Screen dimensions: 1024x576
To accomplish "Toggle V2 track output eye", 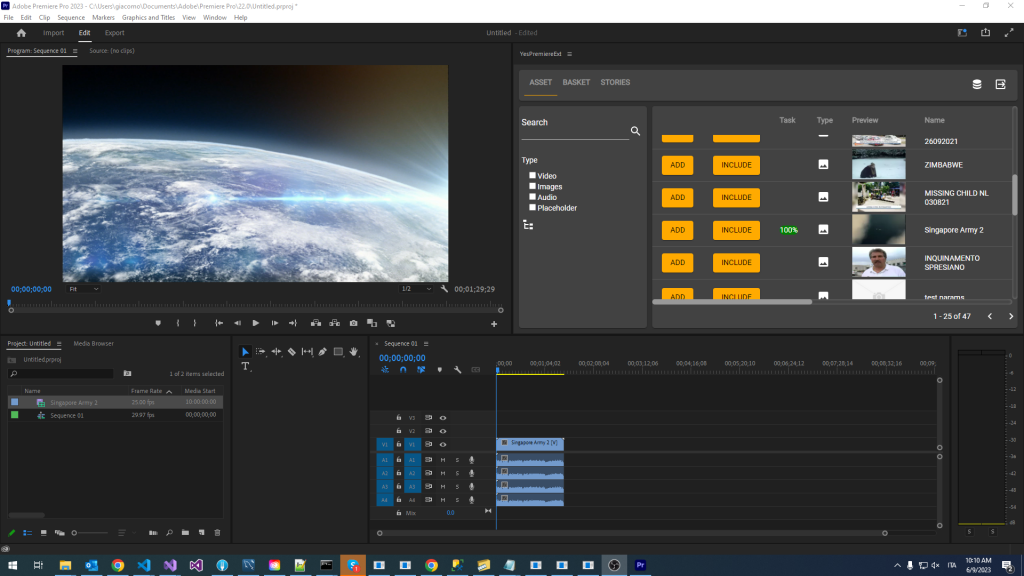I will pos(443,431).
